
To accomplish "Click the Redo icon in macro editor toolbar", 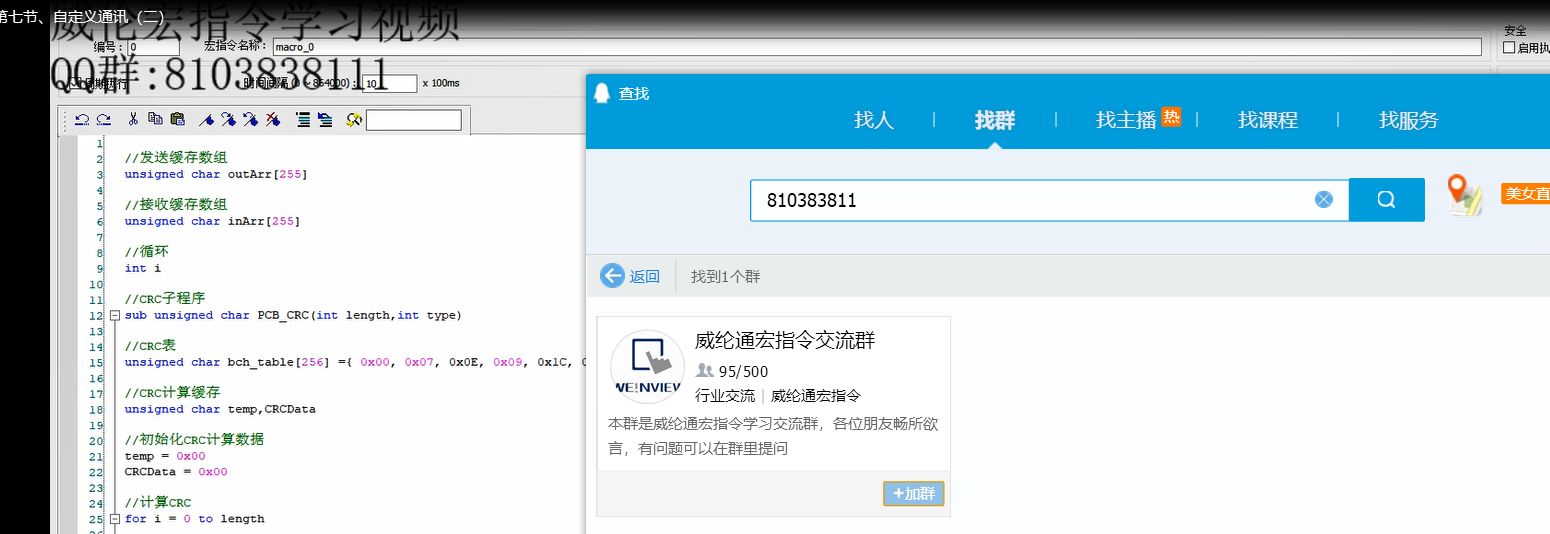I will (x=103, y=120).
